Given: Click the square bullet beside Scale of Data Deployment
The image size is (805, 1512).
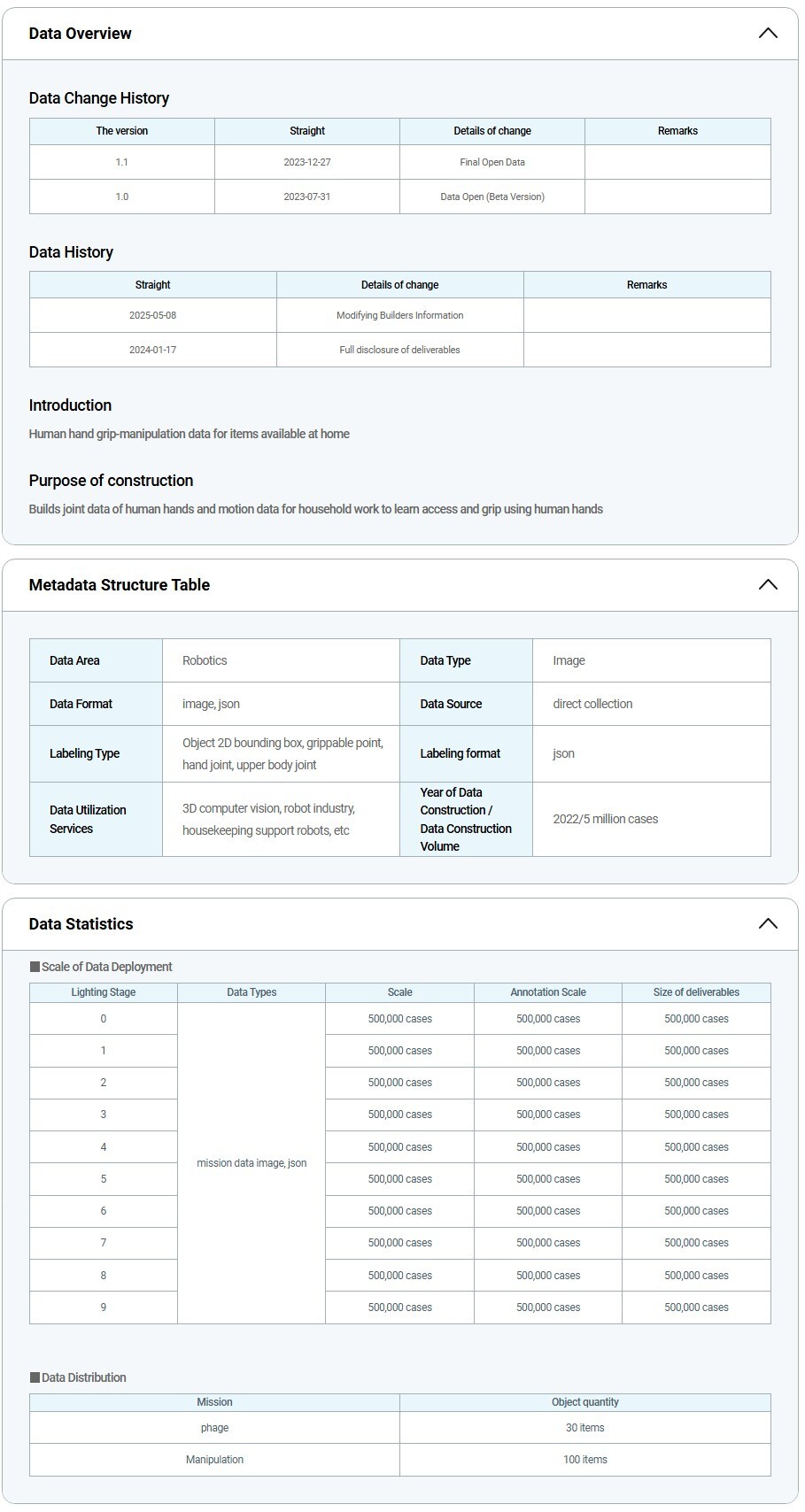Looking at the screenshot, I should pyautogui.click(x=35, y=968).
